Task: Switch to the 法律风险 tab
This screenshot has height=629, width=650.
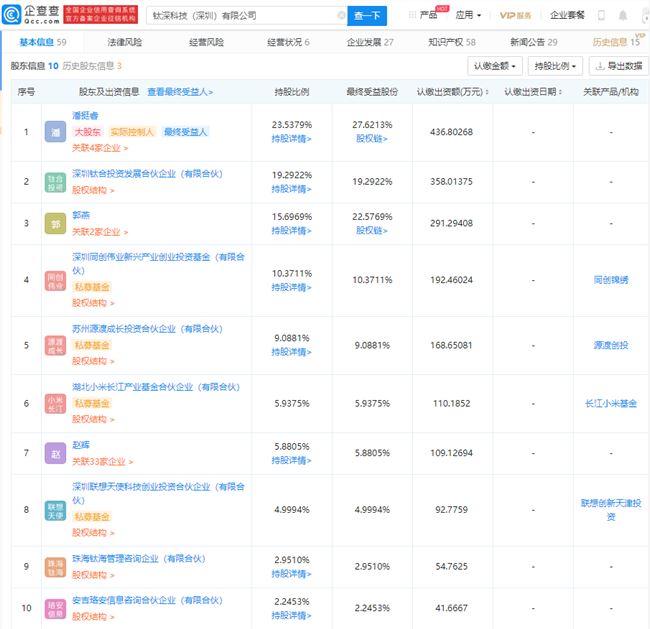Action: 124,42
